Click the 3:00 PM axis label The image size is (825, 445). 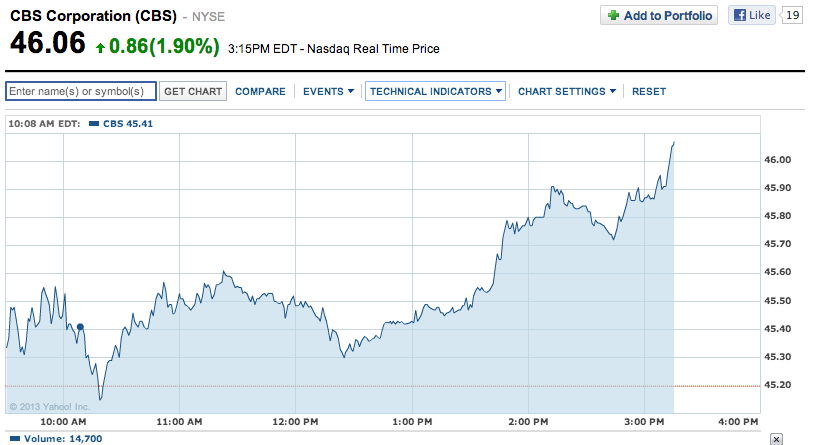point(644,422)
